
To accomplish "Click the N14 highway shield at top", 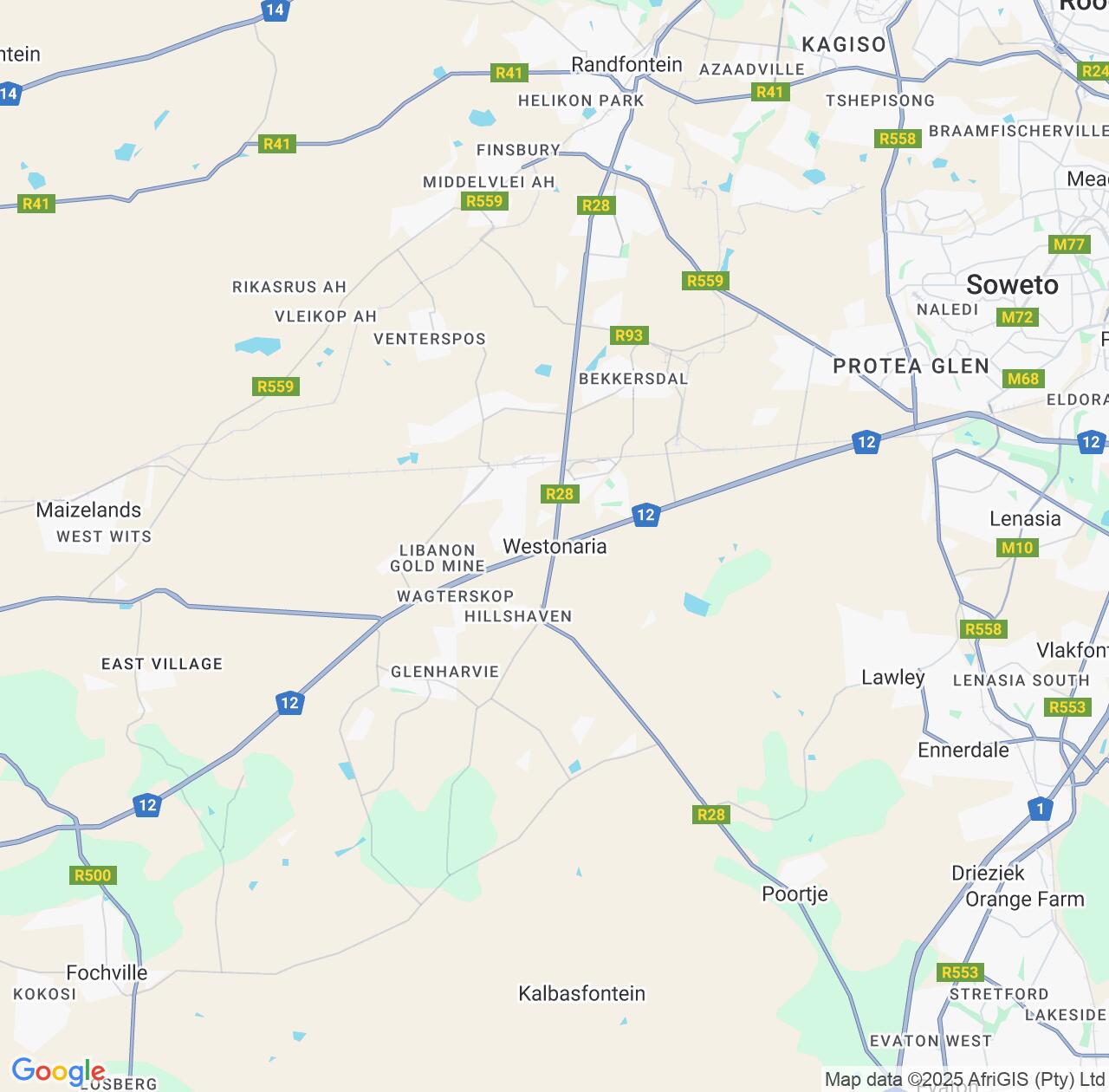I will coord(275,10).
